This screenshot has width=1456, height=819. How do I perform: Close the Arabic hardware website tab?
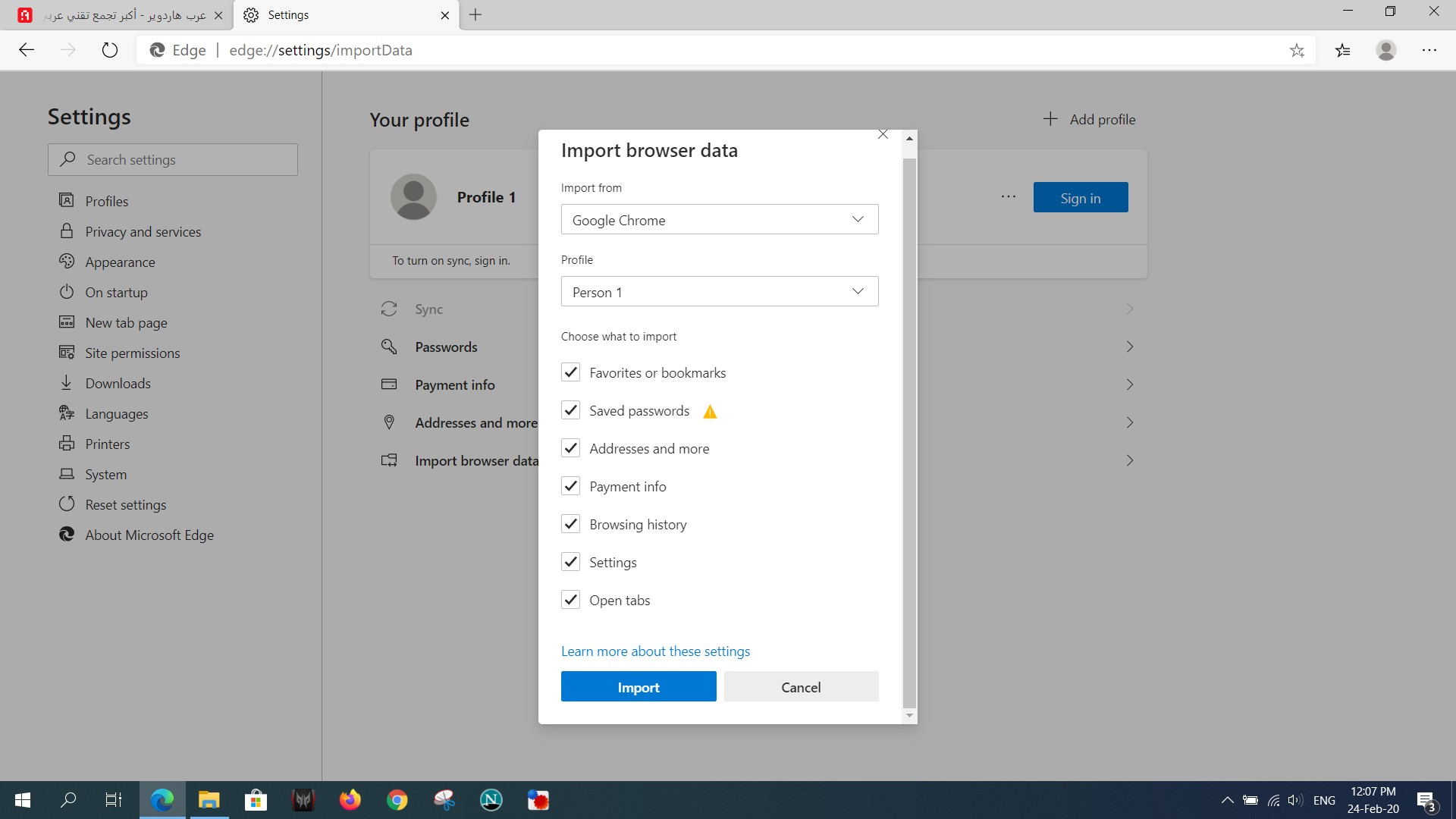click(218, 15)
